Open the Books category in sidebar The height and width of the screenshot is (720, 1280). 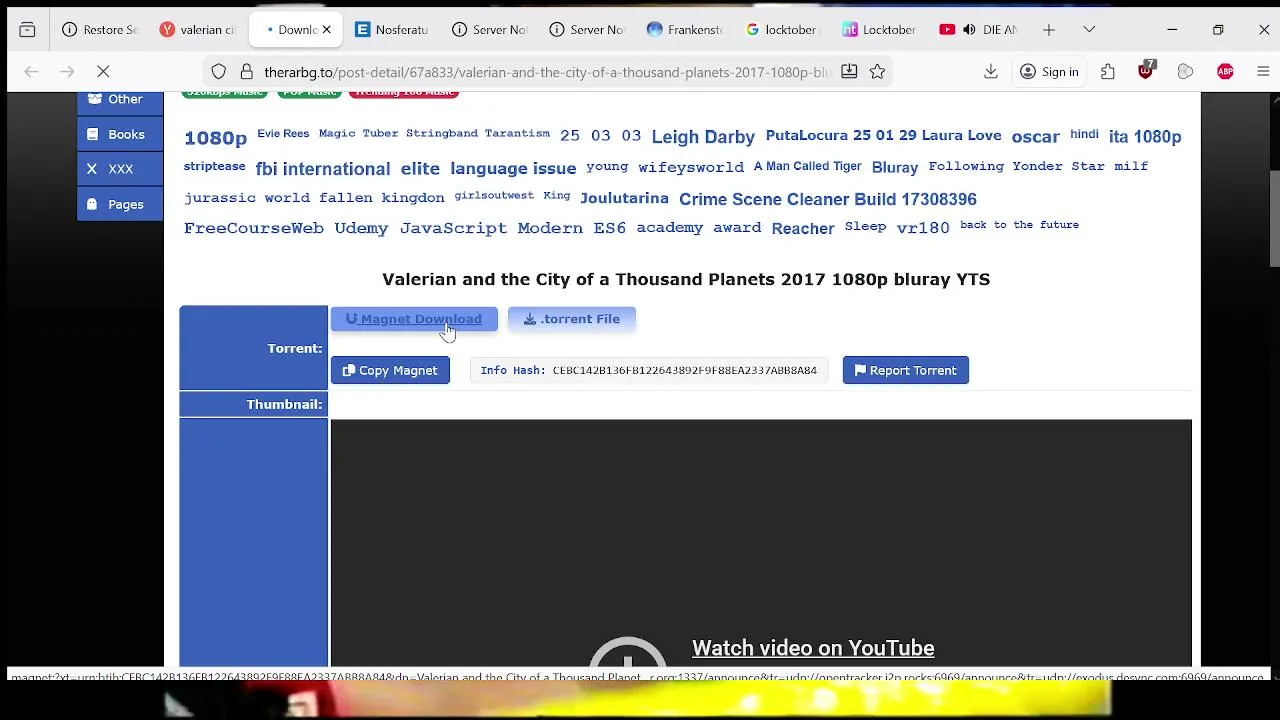[x=120, y=134]
